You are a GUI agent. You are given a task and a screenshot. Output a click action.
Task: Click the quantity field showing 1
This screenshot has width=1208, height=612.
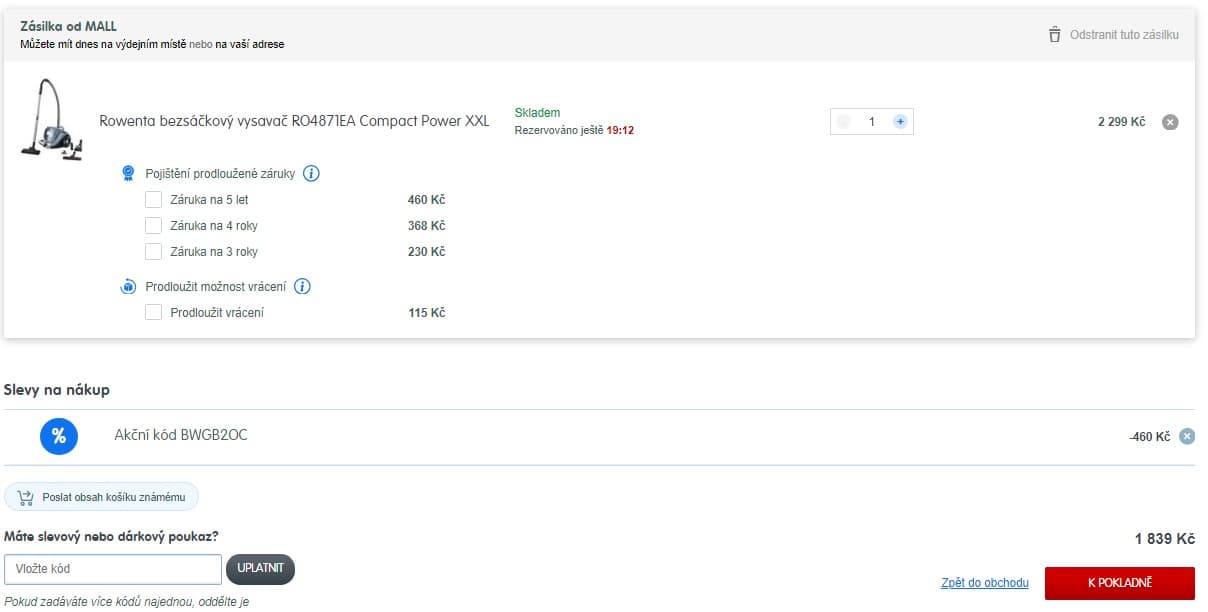click(872, 121)
